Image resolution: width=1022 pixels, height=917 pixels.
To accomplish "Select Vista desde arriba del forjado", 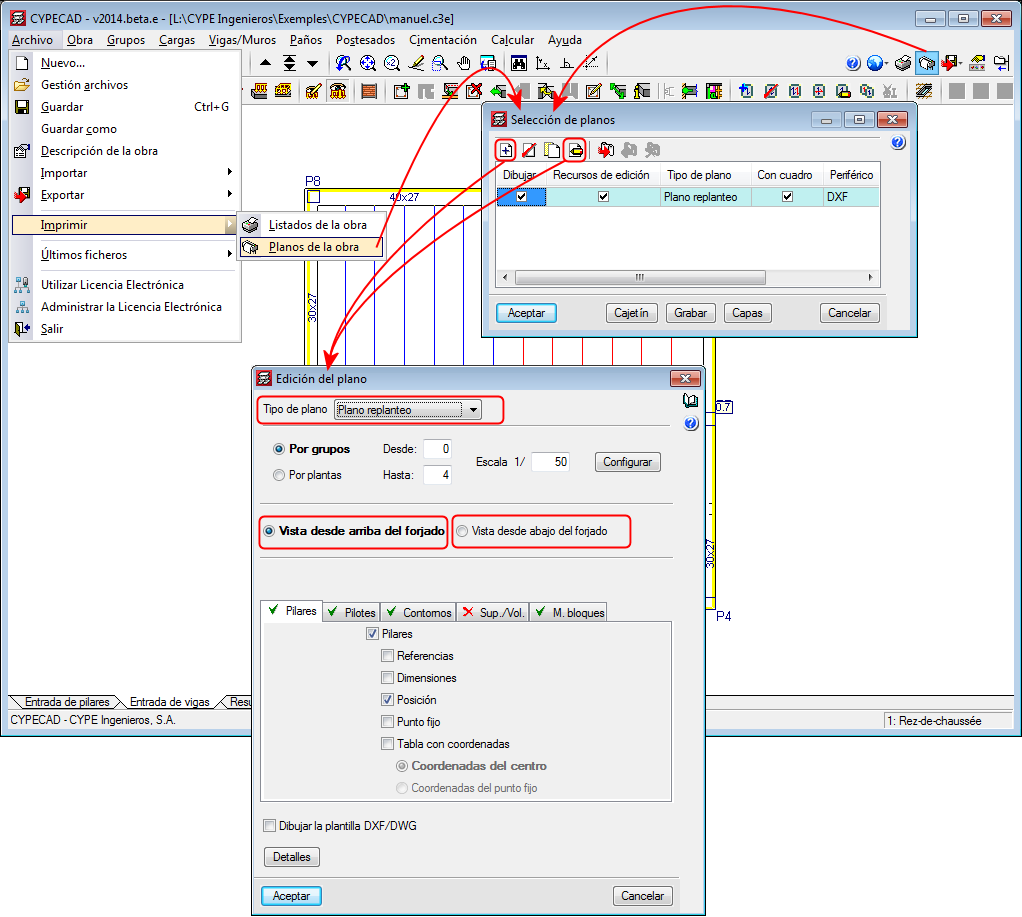I will tap(269, 531).
